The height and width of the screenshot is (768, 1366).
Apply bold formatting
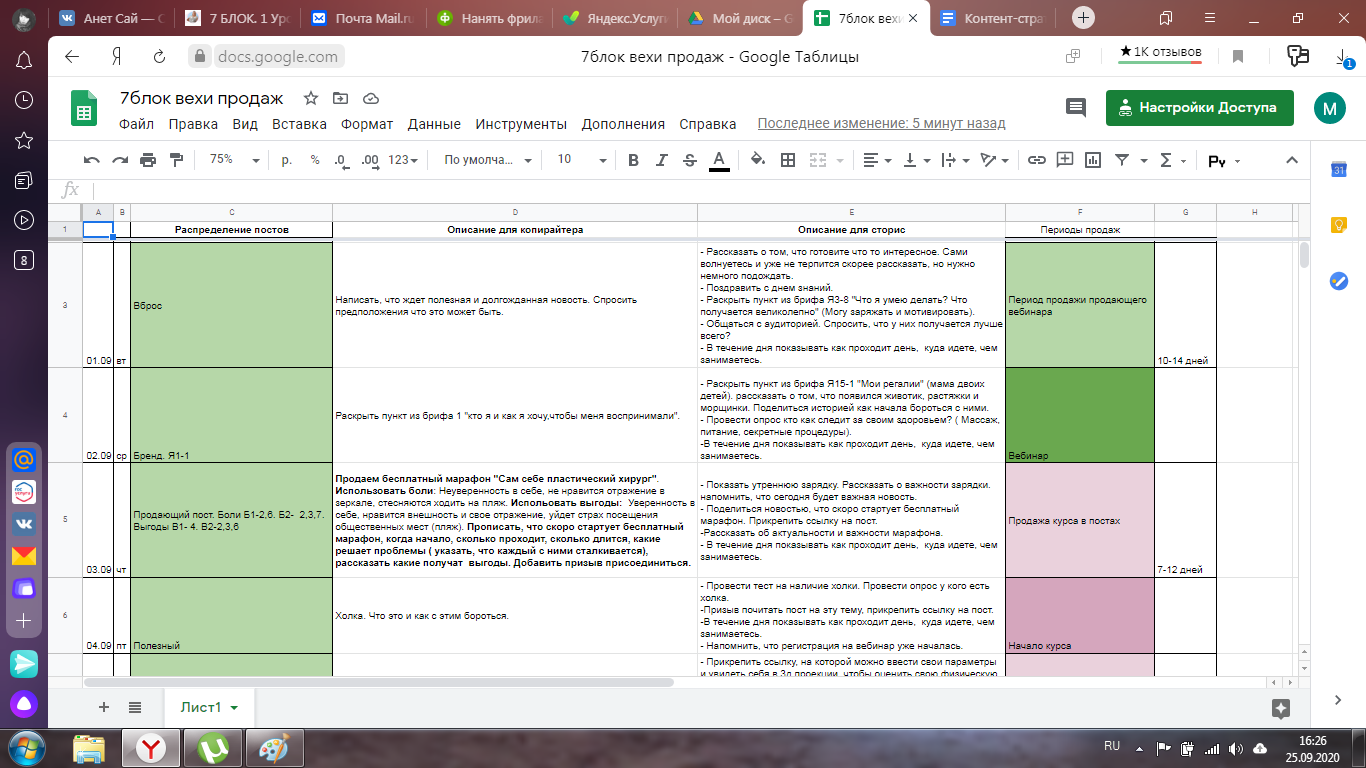click(633, 160)
